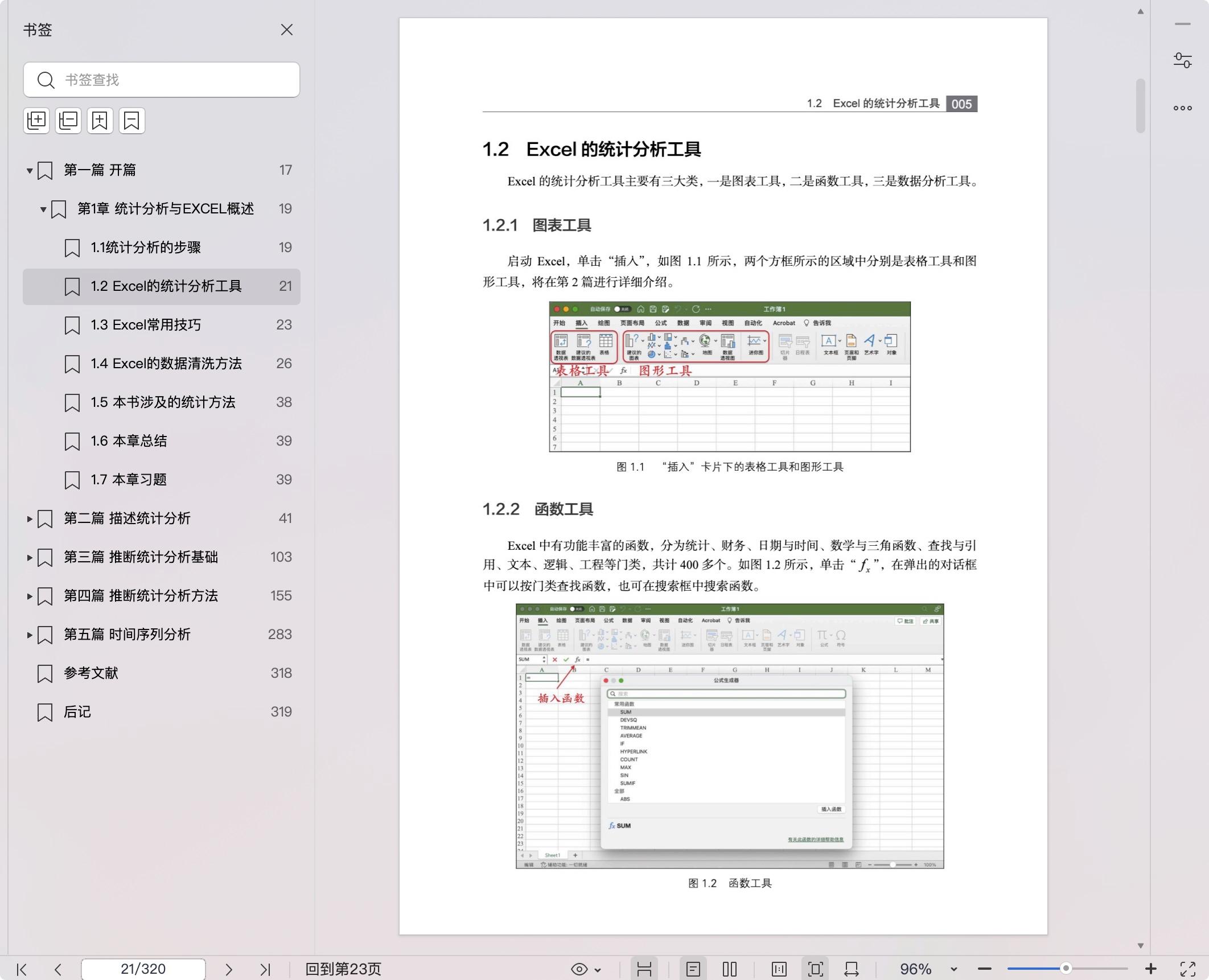The image size is (1209, 980).
Task: Click fit width icon
Action: tap(852, 969)
